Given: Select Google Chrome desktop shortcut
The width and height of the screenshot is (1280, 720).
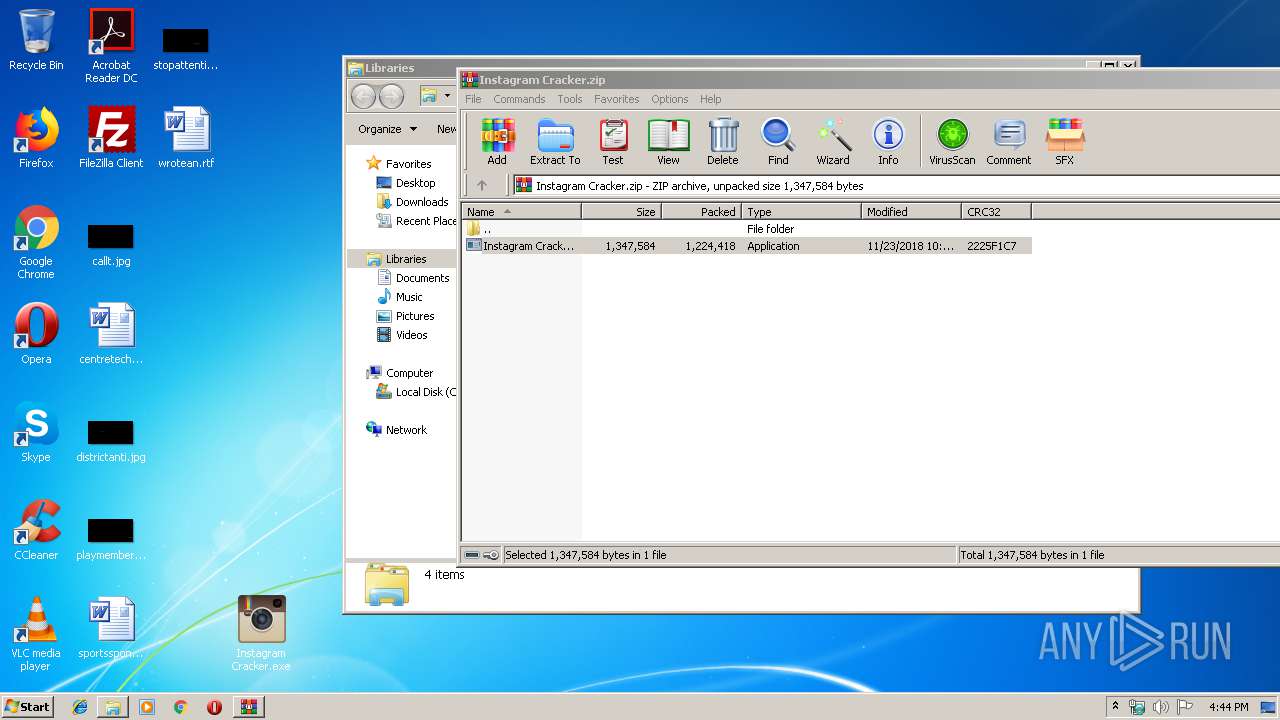Looking at the screenshot, I should [x=36, y=242].
